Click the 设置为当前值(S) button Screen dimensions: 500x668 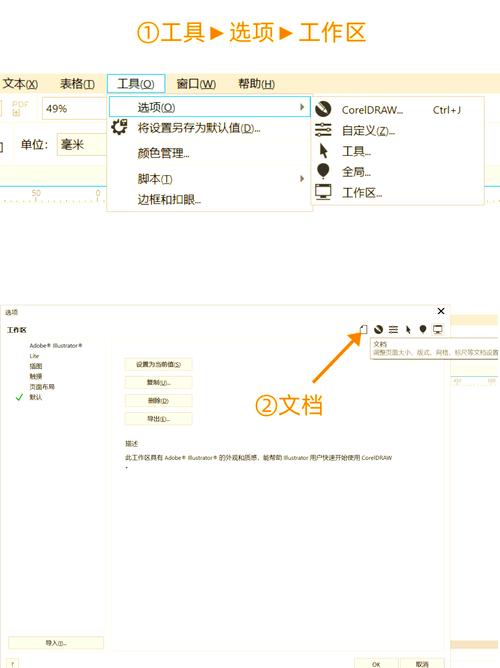click(158, 364)
